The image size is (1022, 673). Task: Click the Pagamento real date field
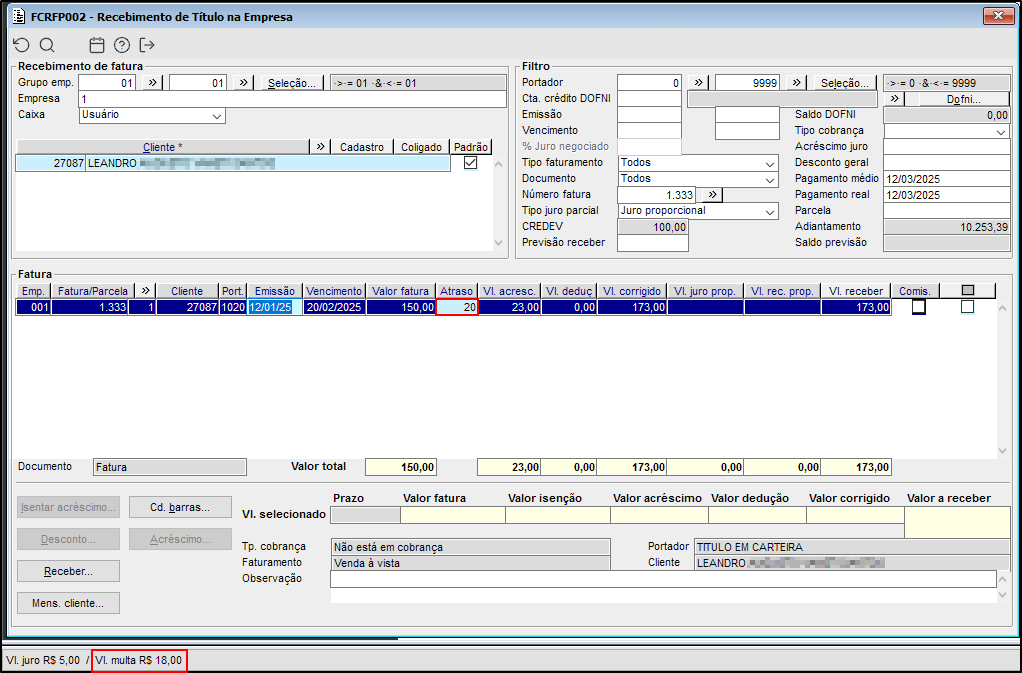click(946, 195)
